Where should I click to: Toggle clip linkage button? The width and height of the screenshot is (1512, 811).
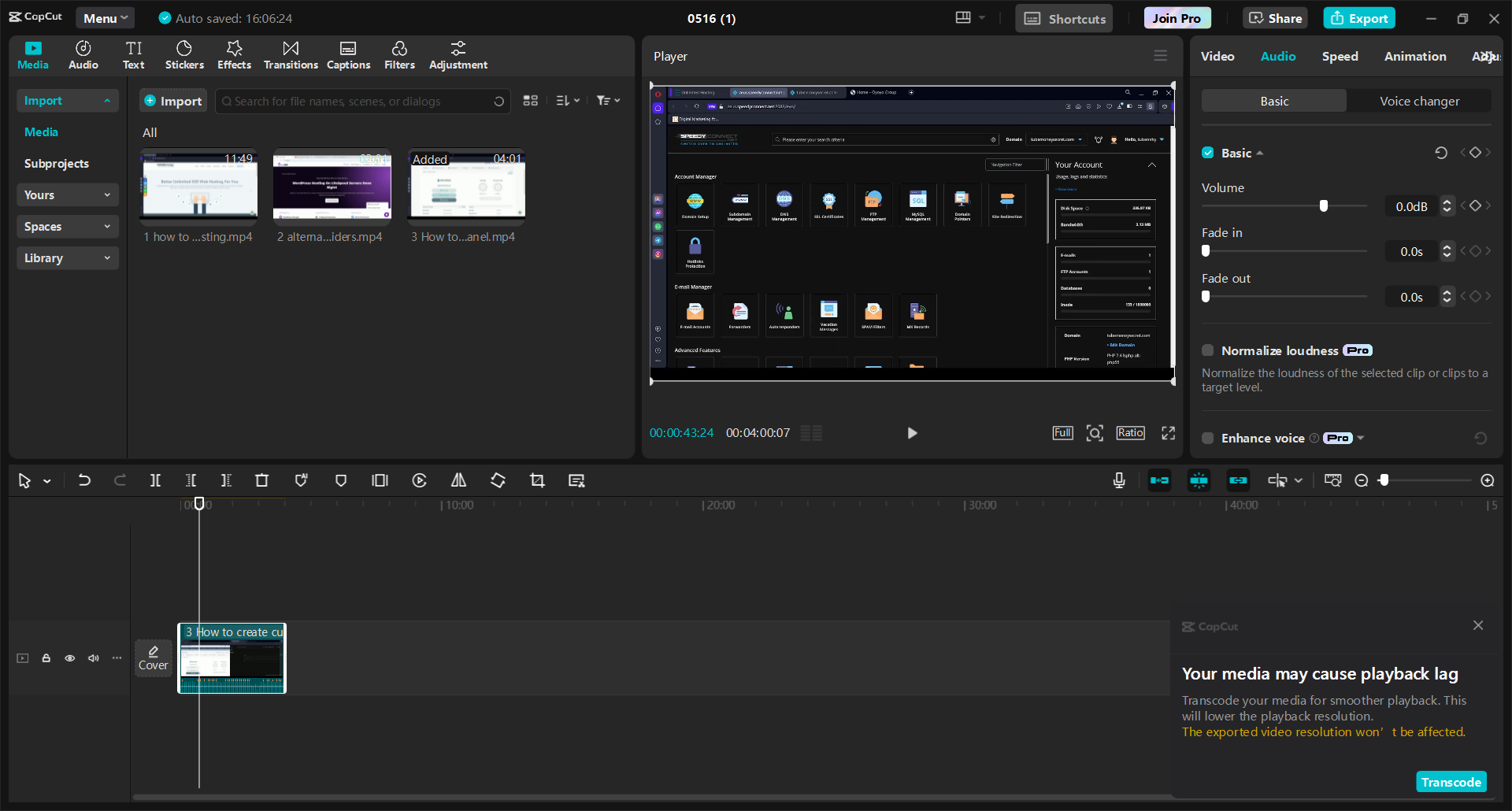click(x=1239, y=480)
